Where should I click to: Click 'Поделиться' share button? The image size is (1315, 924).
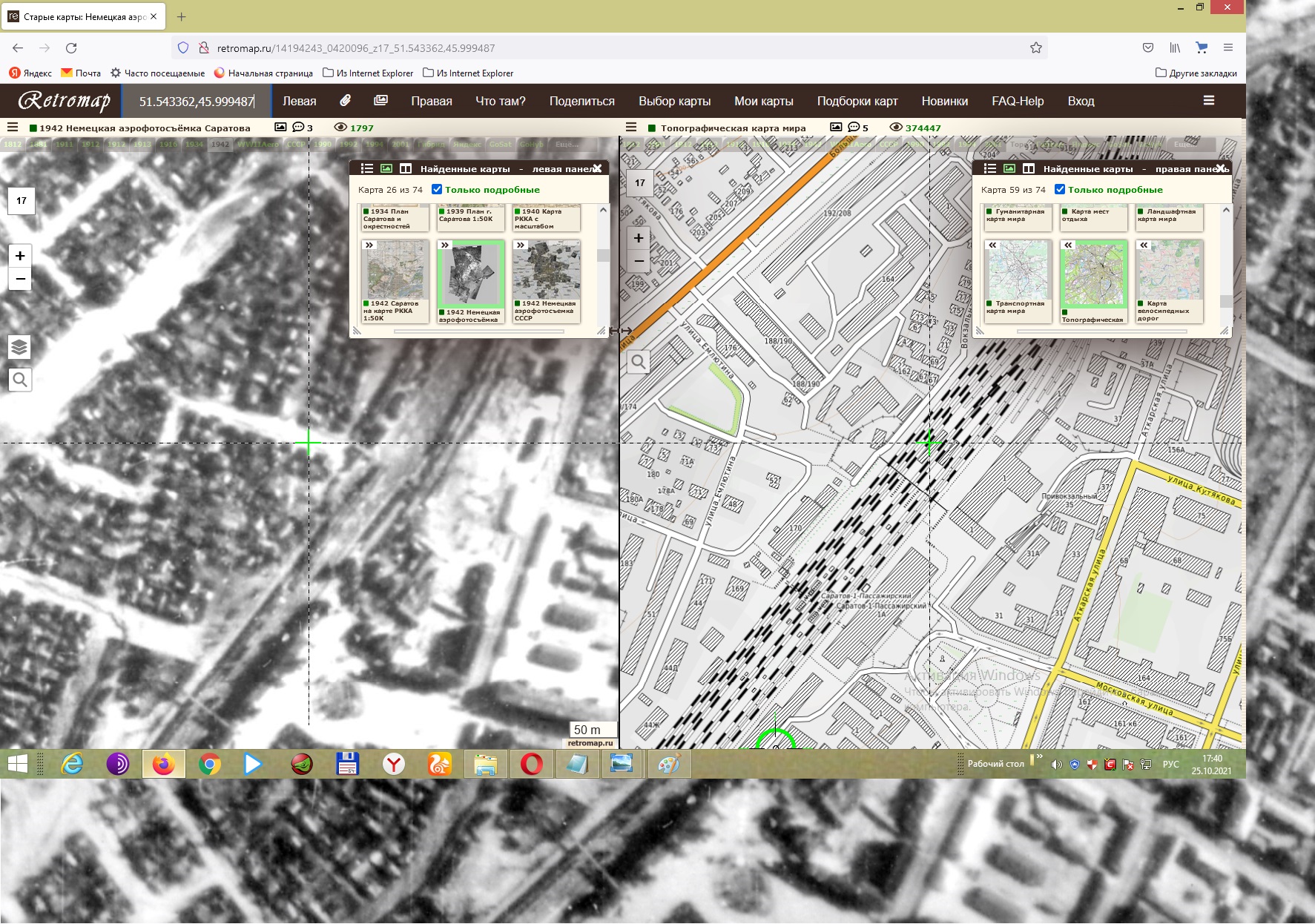click(581, 101)
